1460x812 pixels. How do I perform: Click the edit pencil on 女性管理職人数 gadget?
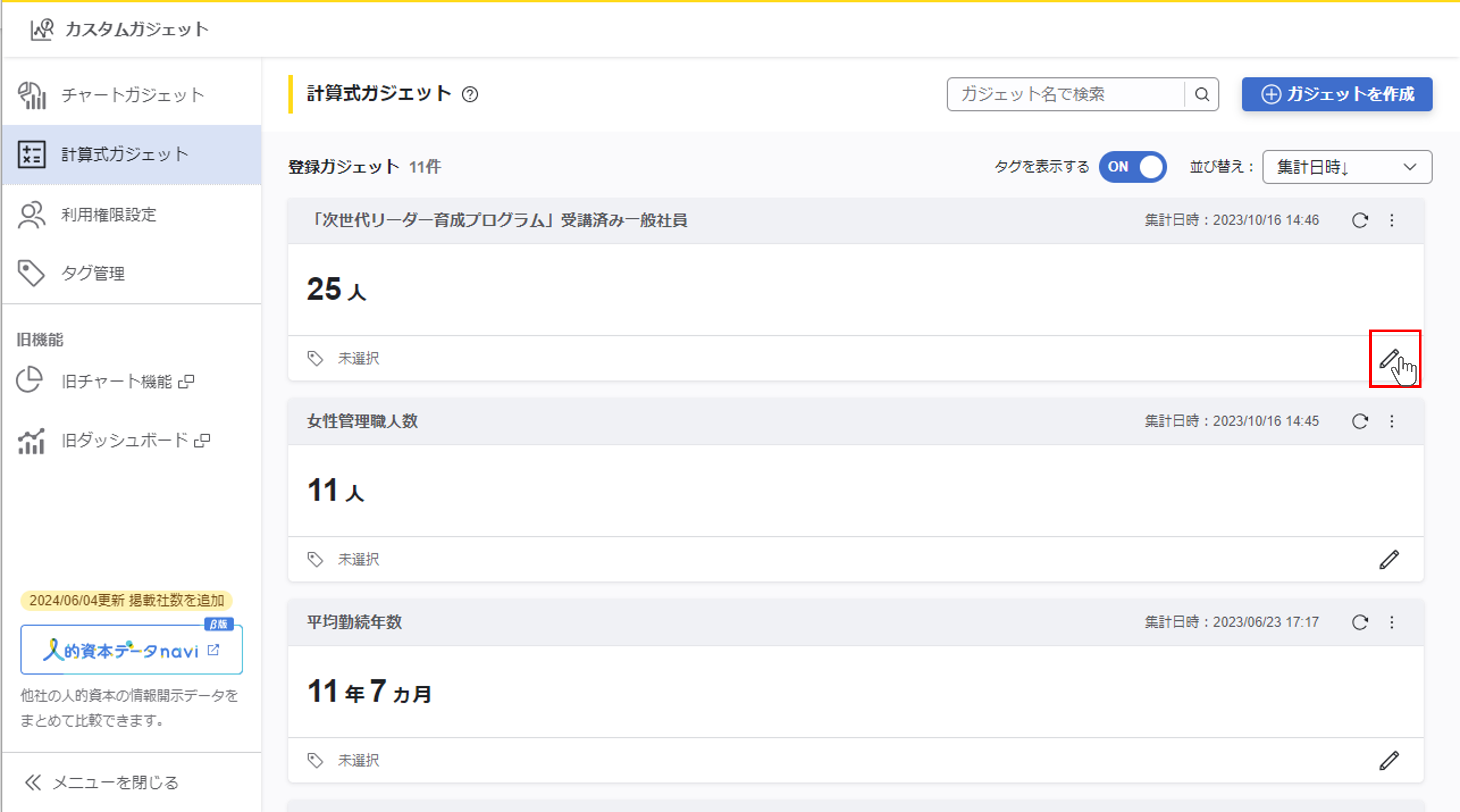[x=1389, y=559]
